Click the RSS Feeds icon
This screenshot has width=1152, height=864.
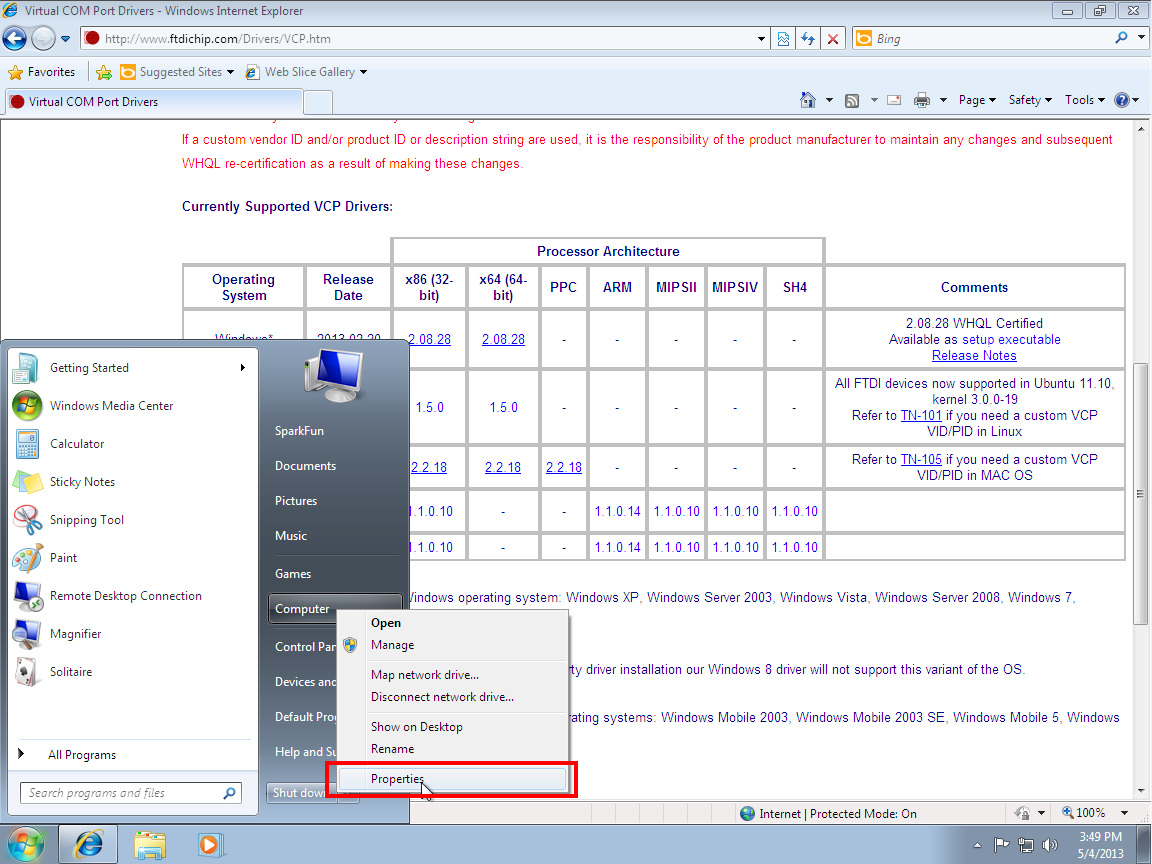coord(852,101)
